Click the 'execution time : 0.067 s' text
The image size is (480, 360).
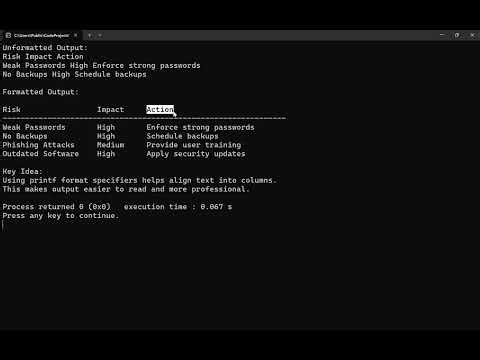178,207
